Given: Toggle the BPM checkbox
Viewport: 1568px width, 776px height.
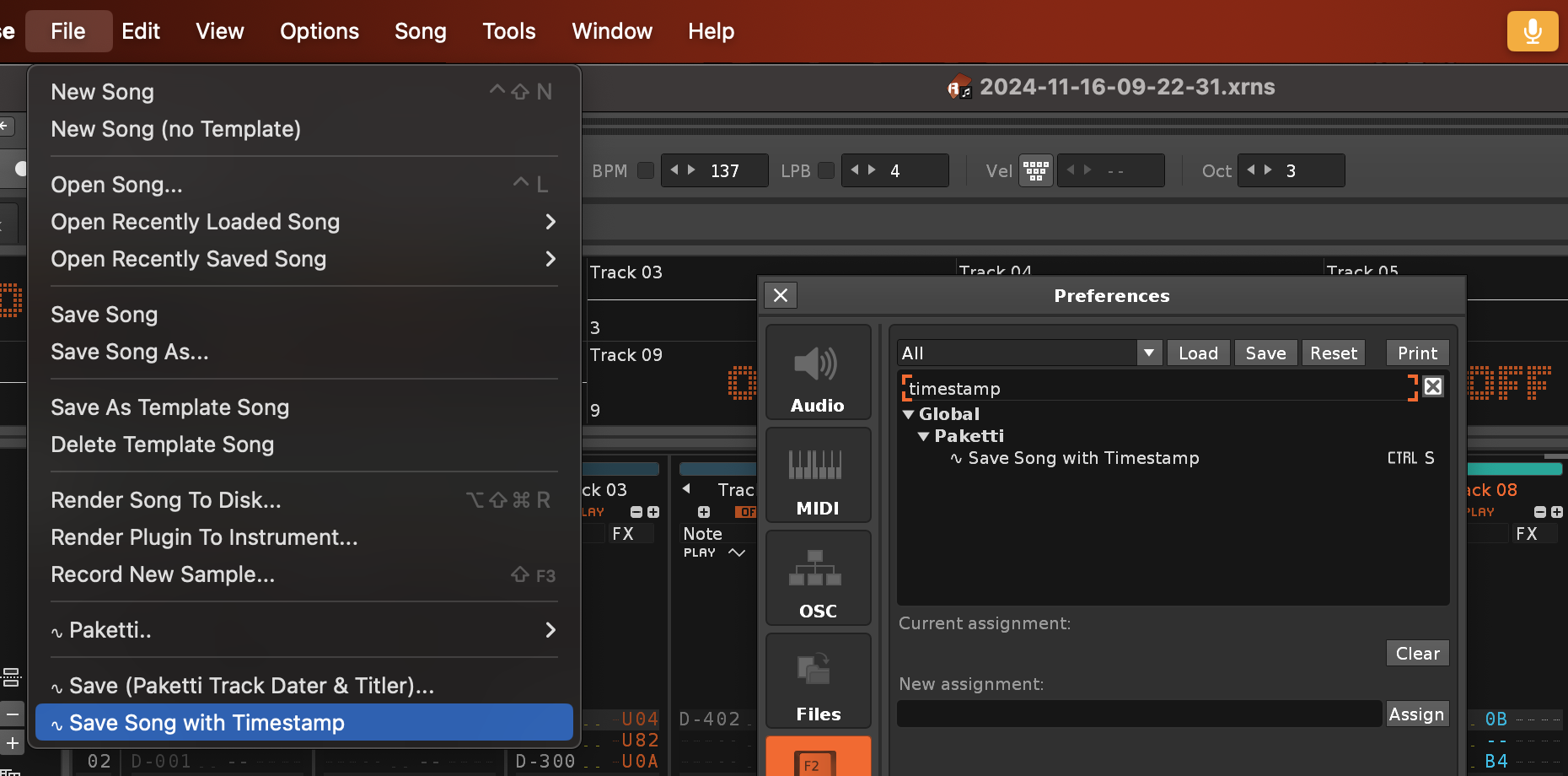Looking at the screenshot, I should pos(646,170).
